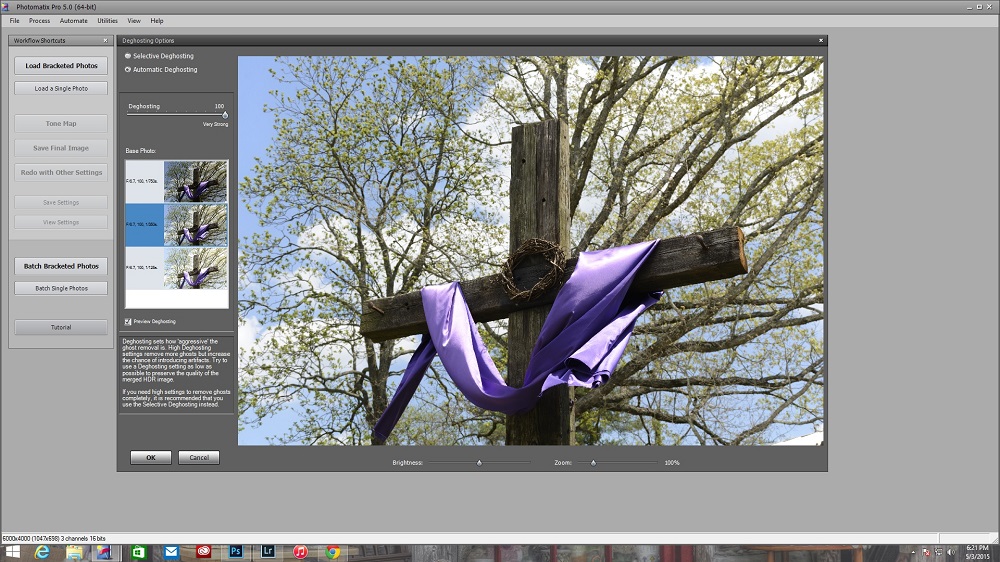Close the Deghosting Options dialog

pyautogui.click(x=821, y=40)
